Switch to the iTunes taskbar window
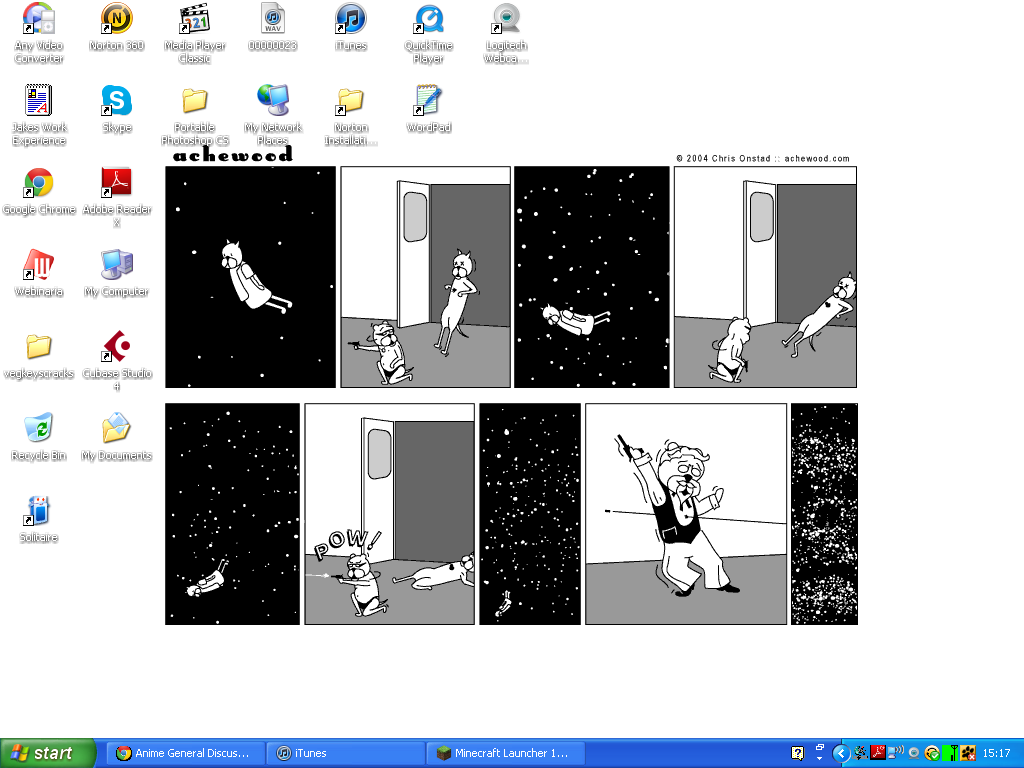This screenshot has width=1024, height=768. pyautogui.click(x=345, y=753)
